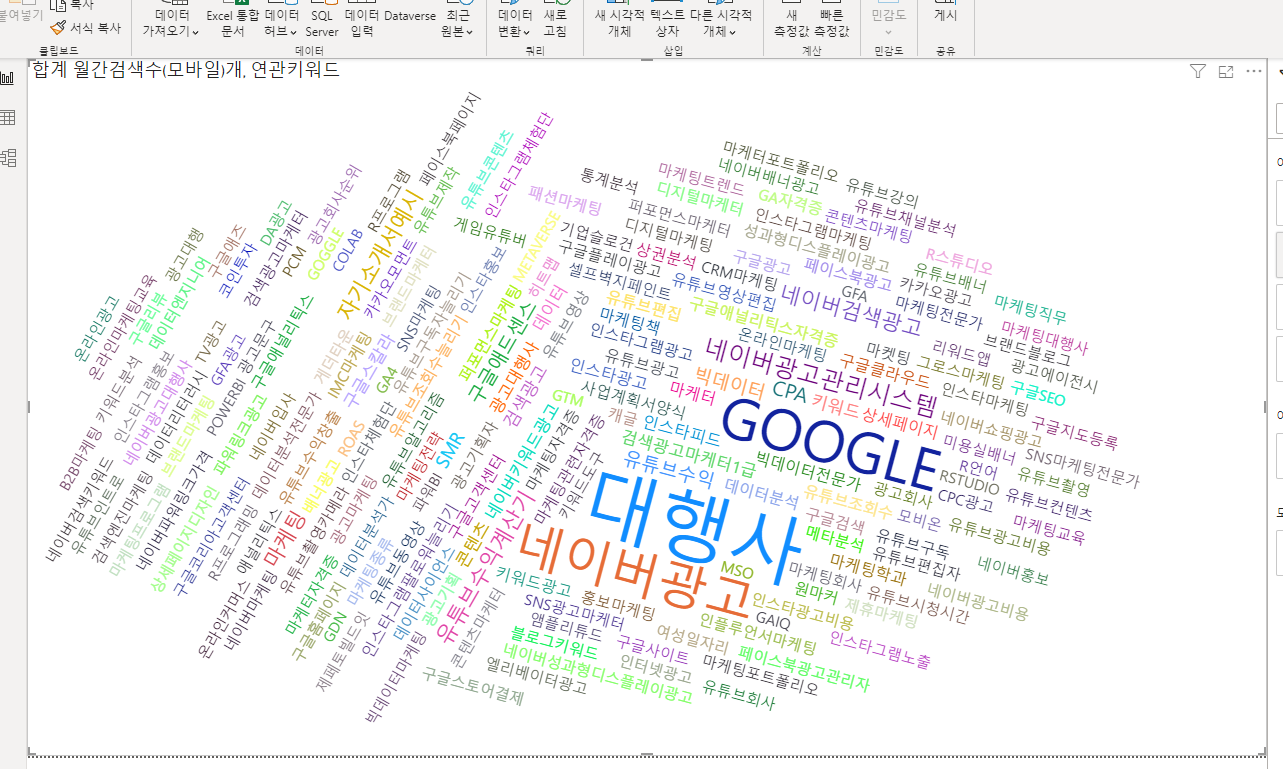Click the word CPA in the cloud
1283x769 pixels.
click(789, 391)
